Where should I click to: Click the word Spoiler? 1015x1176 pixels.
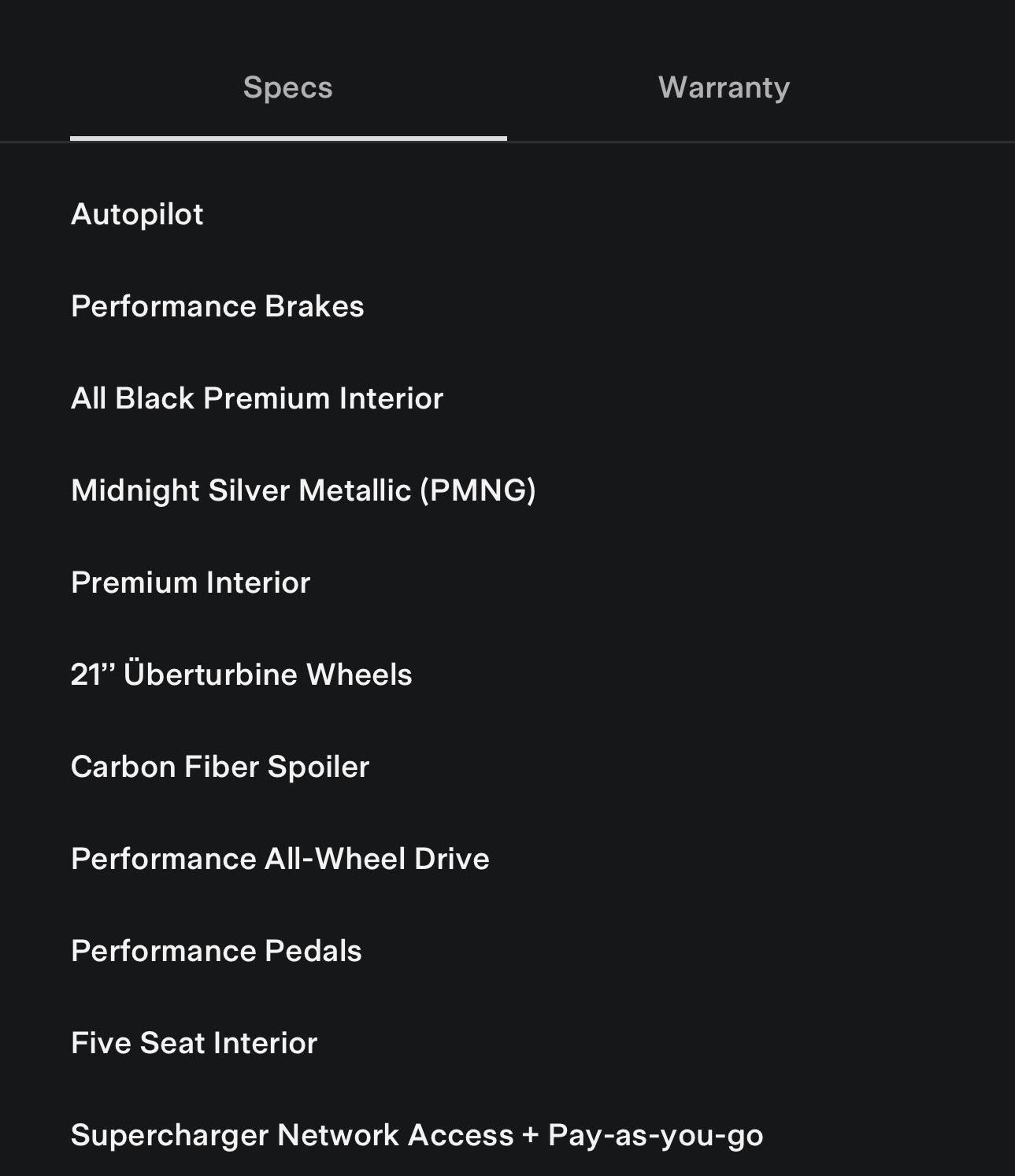coord(318,767)
